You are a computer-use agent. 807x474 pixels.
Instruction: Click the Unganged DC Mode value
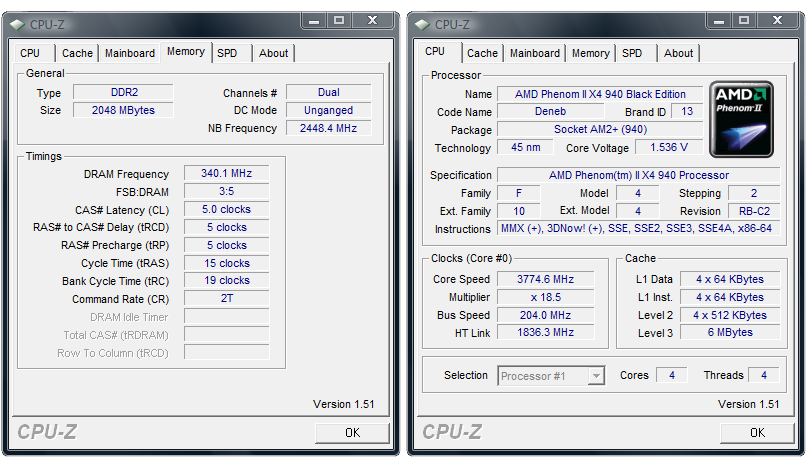tap(328, 110)
